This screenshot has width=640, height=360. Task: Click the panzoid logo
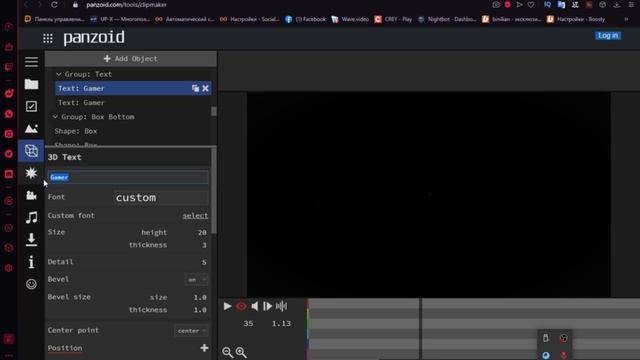pos(94,38)
